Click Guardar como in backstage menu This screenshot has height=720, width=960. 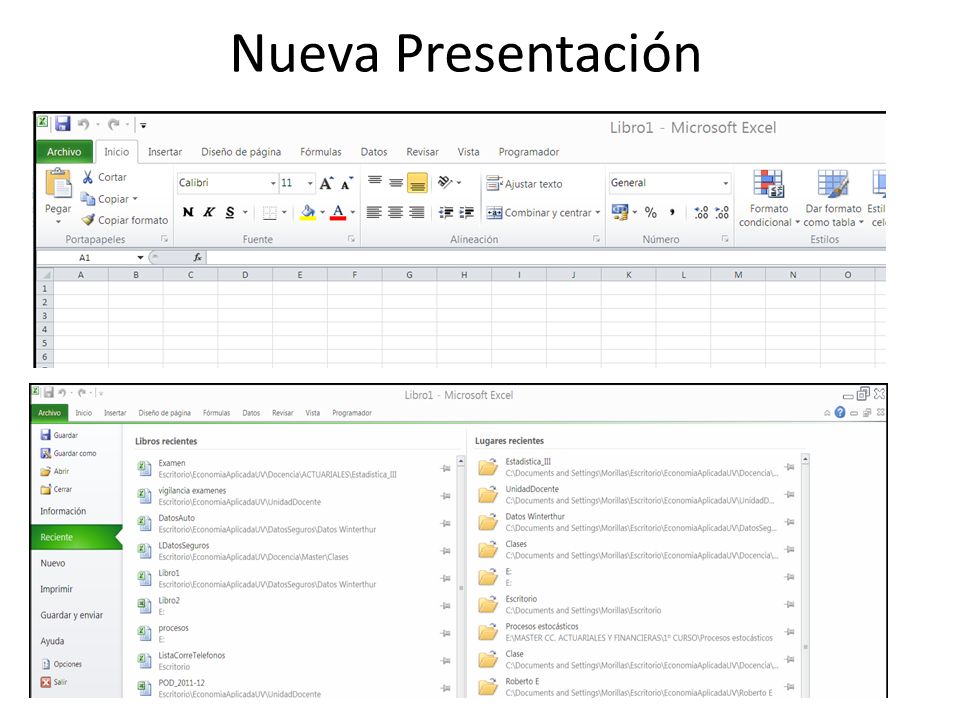(68, 454)
